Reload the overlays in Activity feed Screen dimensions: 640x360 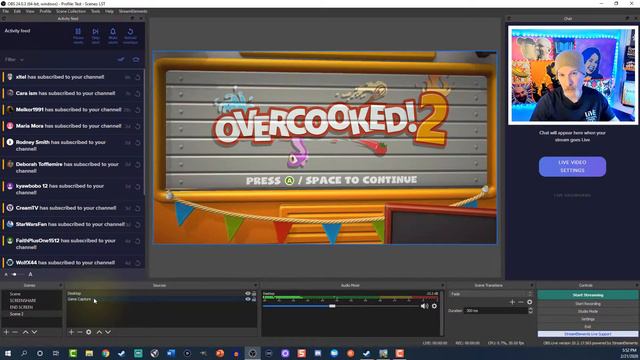pos(131,36)
